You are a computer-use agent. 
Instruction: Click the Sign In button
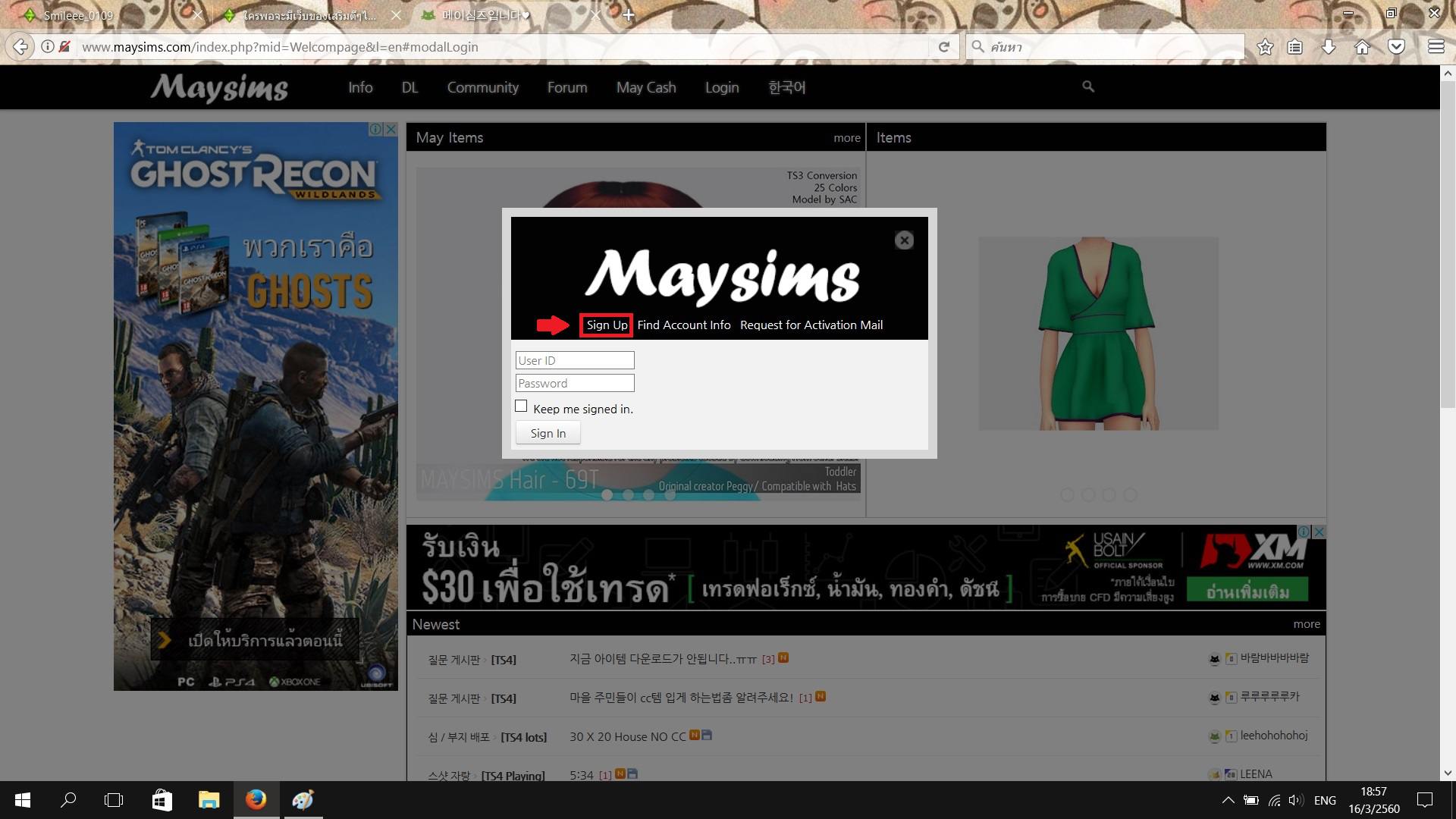coord(548,433)
